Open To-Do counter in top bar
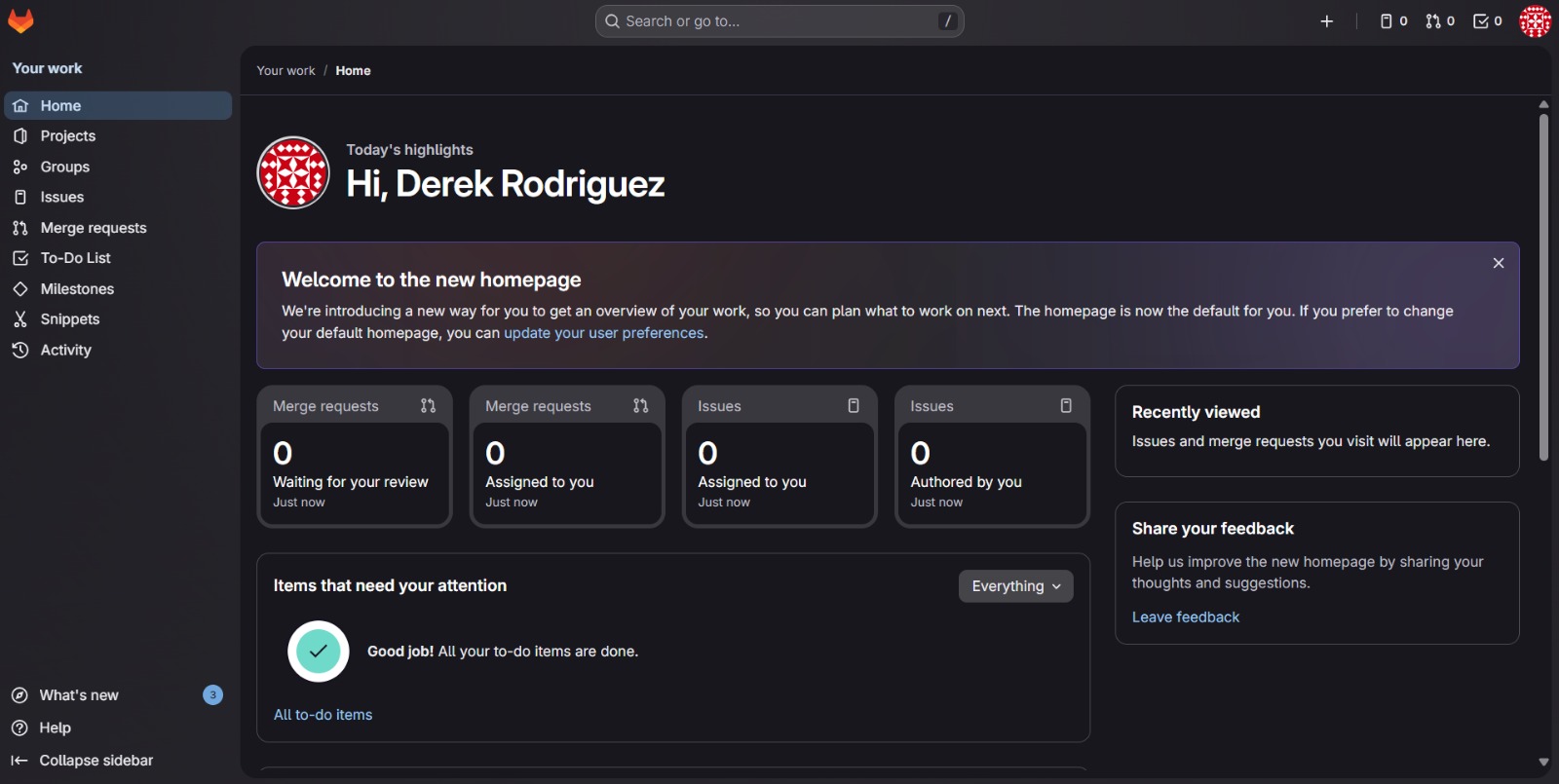Image resolution: width=1559 pixels, height=784 pixels. click(x=1487, y=21)
